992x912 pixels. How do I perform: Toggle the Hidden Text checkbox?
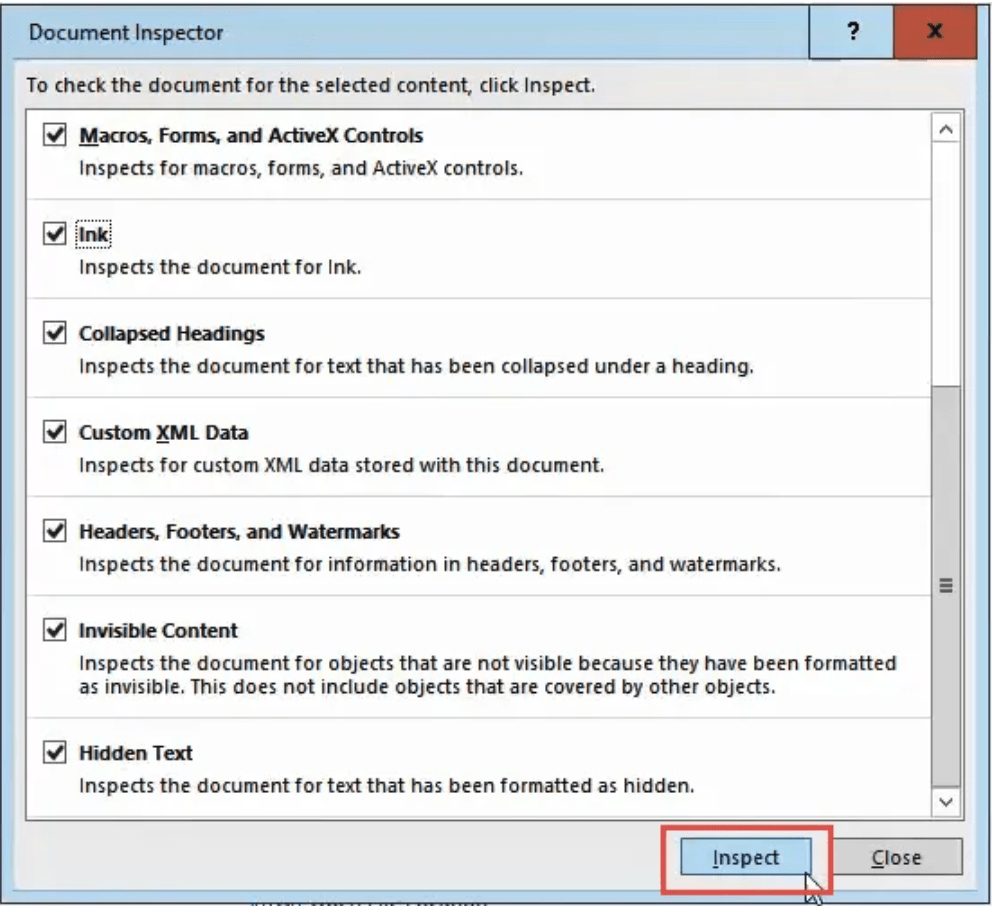click(x=54, y=753)
